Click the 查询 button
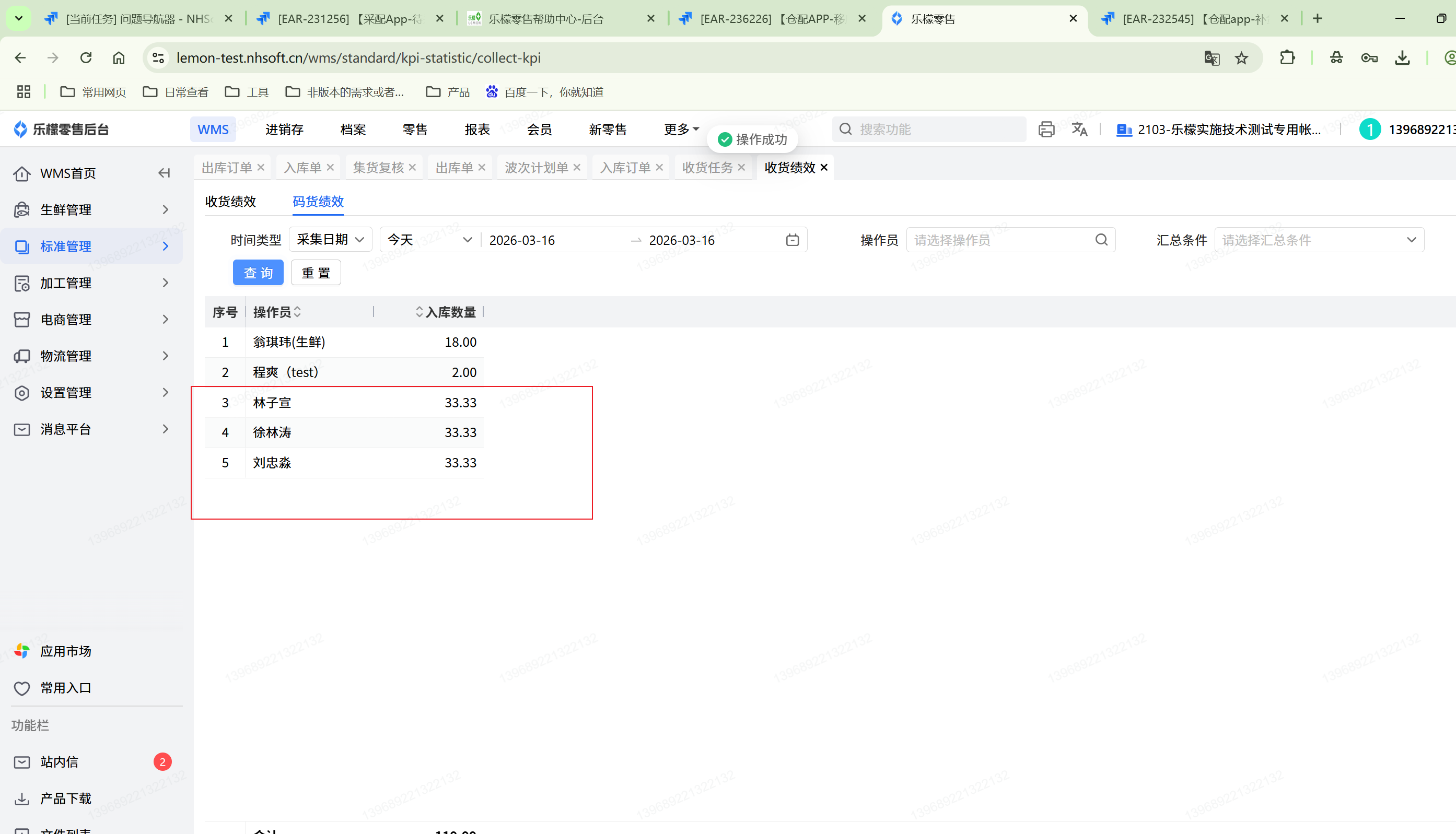Screen dimensions: 1456x834 tap(258, 273)
